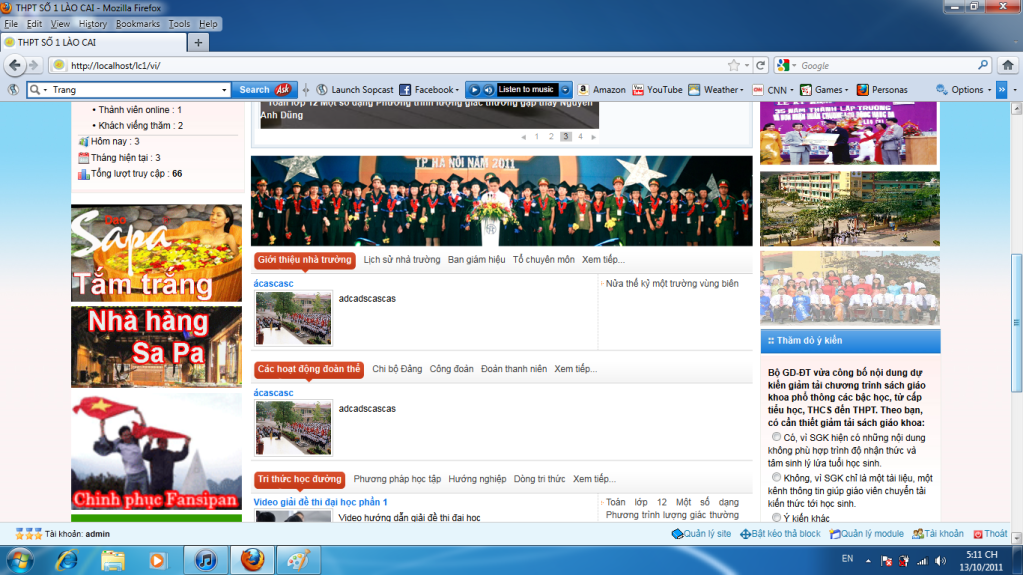Open the View menu
The height and width of the screenshot is (575, 1023).
(60, 24)
